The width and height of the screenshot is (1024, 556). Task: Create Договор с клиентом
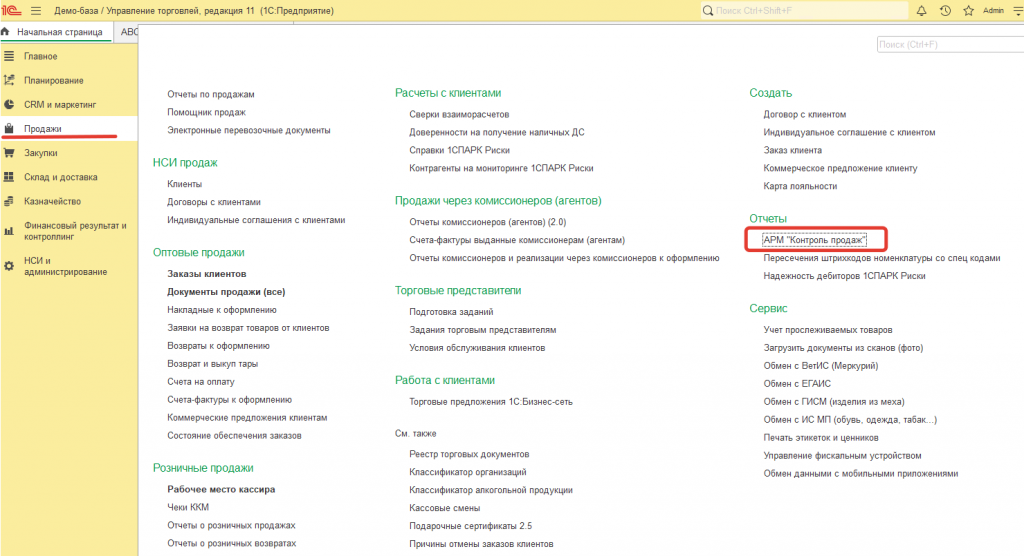(x=805, y=114)
